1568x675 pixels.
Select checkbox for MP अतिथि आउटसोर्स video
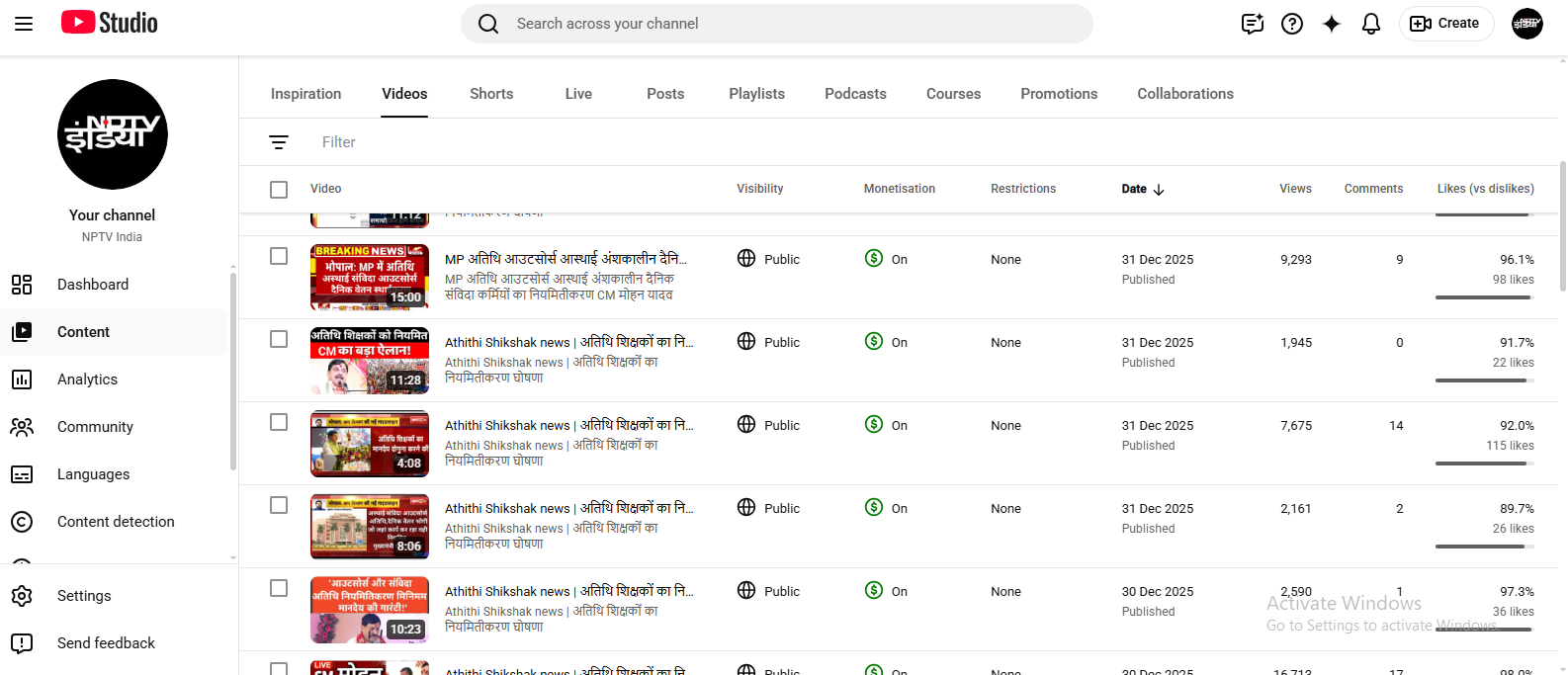[x=279, y=256]
